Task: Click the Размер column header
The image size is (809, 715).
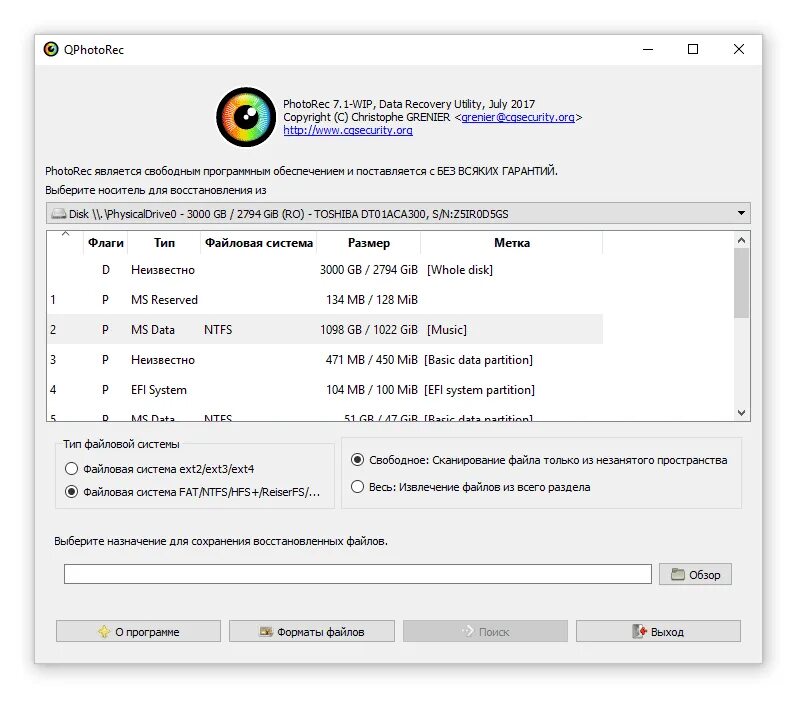Action: (x=368, y=242)
